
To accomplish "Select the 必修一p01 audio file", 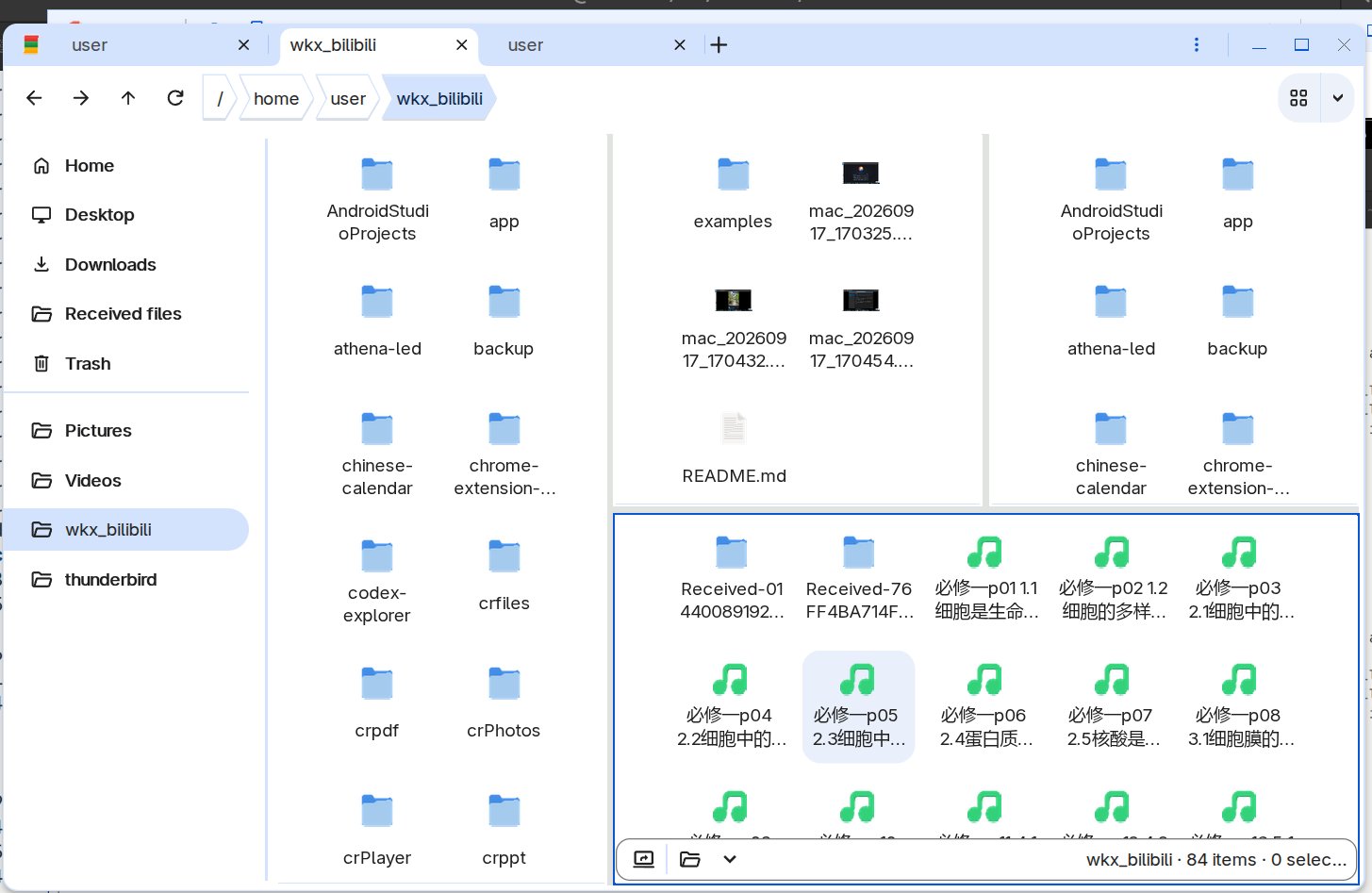I will 986,580.
